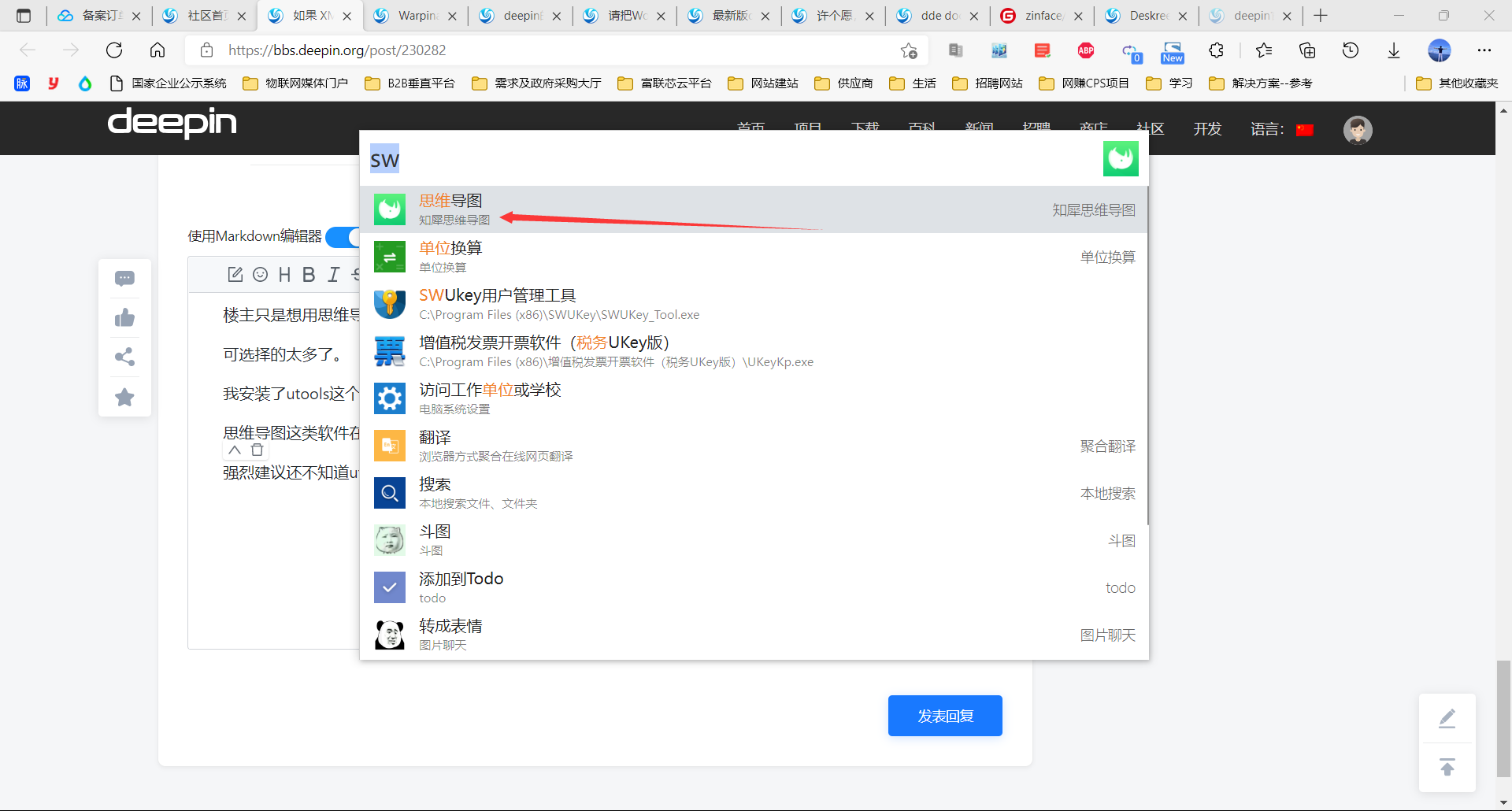Click the green uTools logo beside search

(x=1121, y=159)
